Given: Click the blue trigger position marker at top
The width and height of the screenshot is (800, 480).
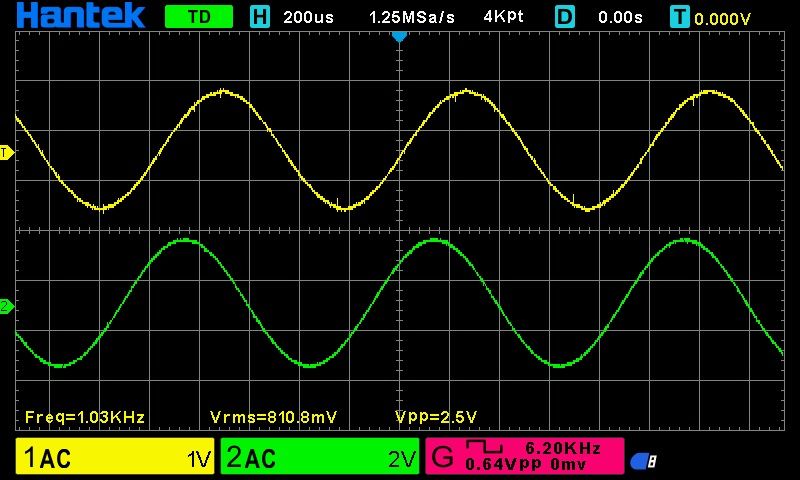Looking at the screenshot, I should tap(399, 37).
